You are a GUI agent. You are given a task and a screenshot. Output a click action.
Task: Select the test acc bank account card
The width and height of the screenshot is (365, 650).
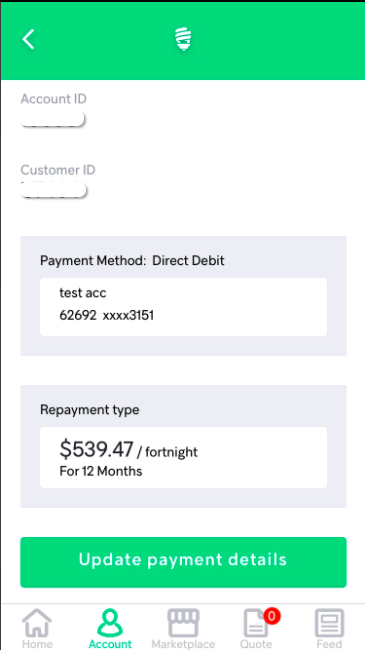[x=183, y=307]
